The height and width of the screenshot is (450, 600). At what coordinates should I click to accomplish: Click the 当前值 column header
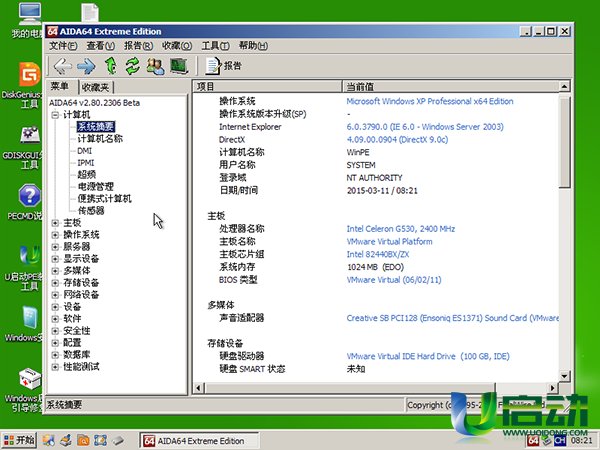(x=450, y=87)
